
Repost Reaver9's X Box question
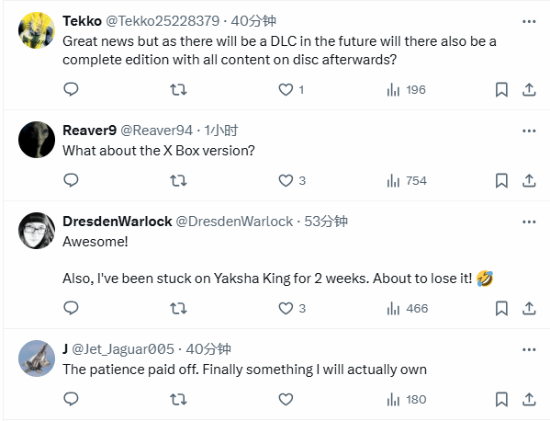(x=179, y=181)
